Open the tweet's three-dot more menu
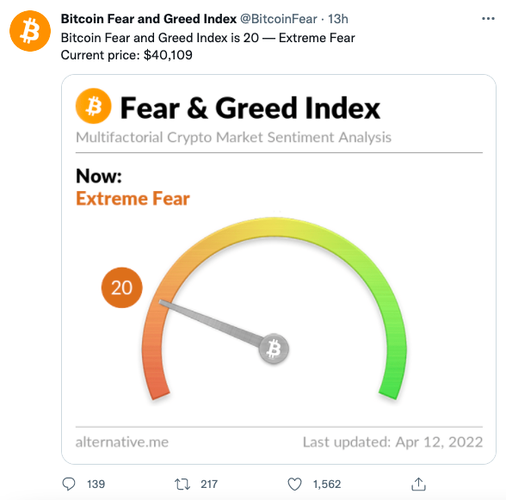 pos(488,19)
